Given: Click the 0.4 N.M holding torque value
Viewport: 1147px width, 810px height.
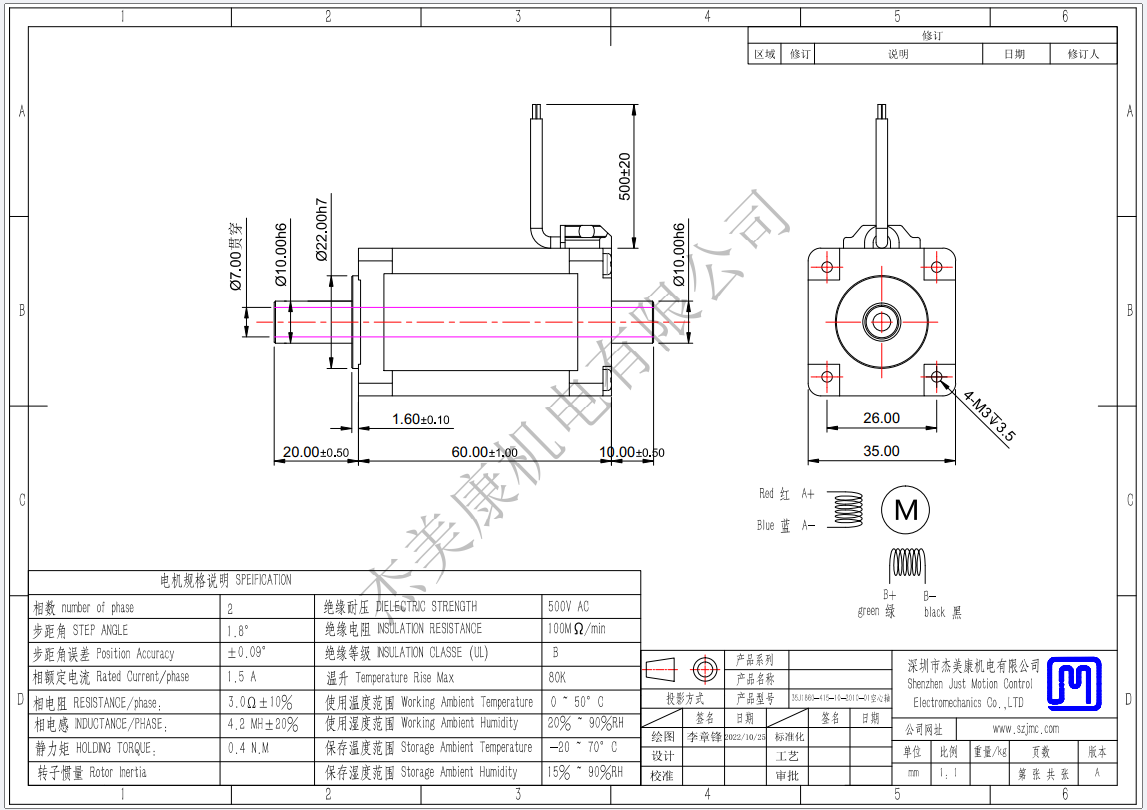Looking at the screenshot, I should click(x=248, y=748).
